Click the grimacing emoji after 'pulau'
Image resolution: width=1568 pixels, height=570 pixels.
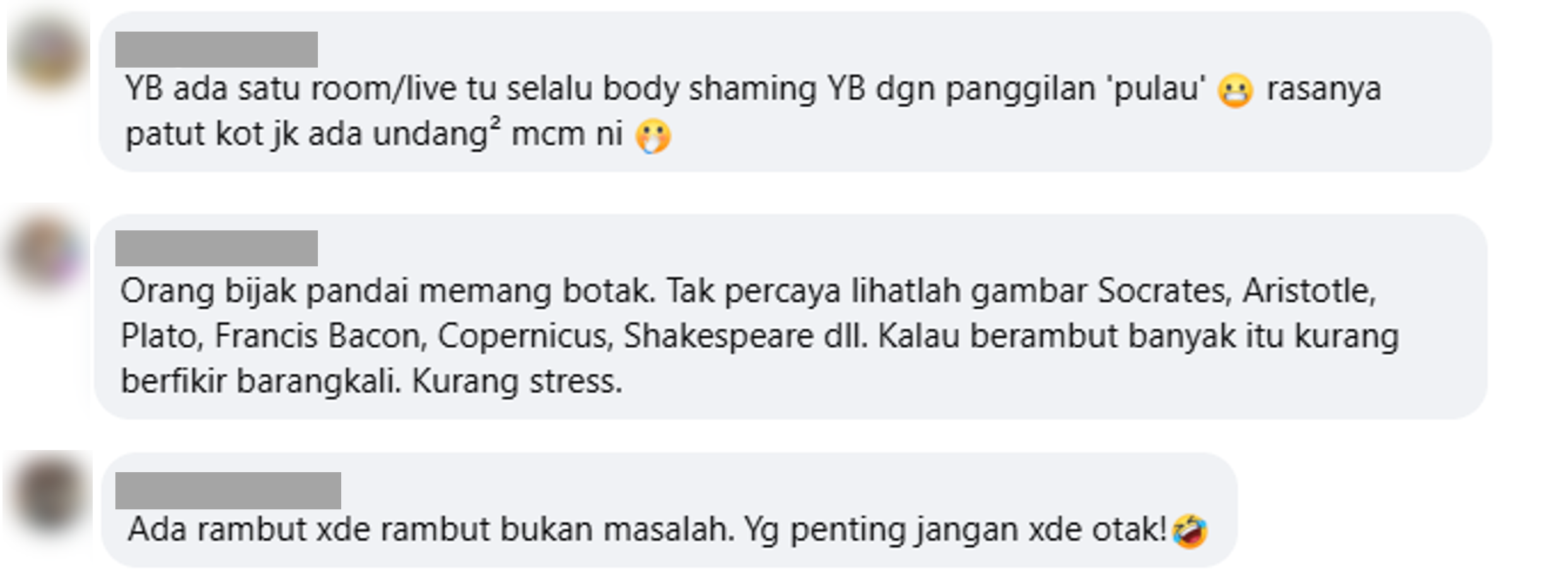[x=1235, y=90]
